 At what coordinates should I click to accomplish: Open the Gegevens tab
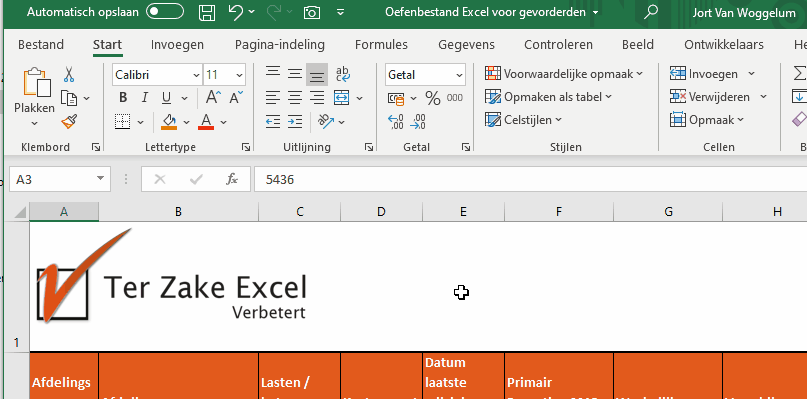coord(466,45)
